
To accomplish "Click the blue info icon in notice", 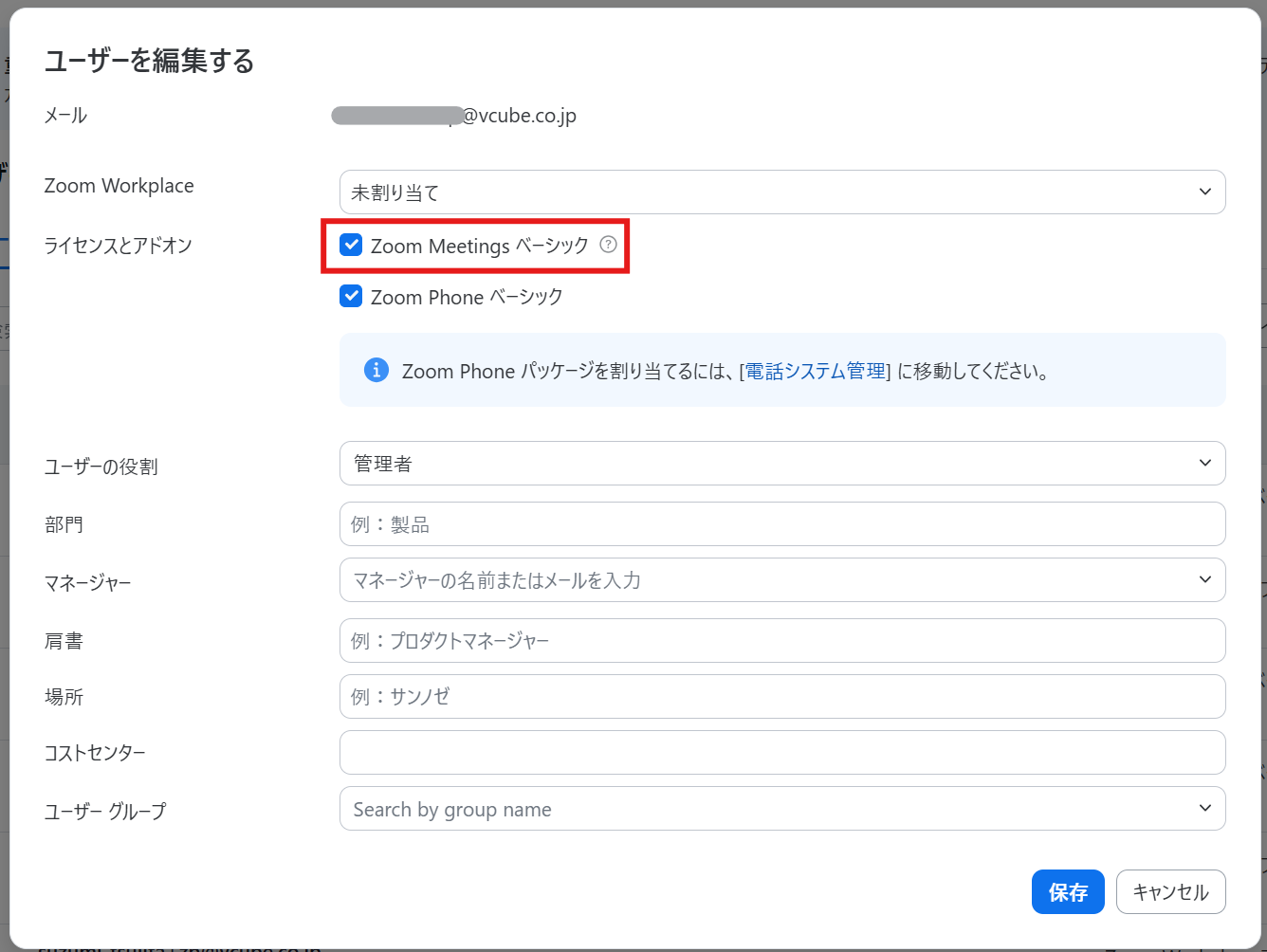I will pyautogui.click(x=376, y=370).
